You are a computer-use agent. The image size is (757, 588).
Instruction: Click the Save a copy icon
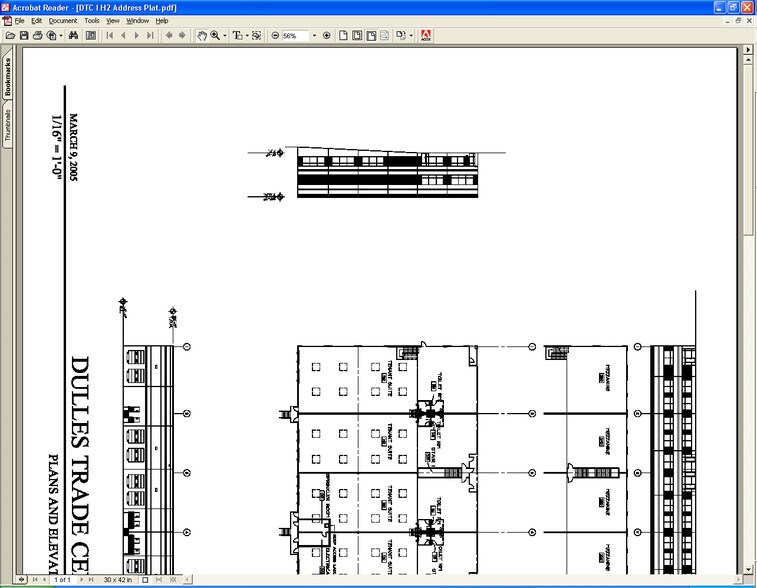[24, 35]
